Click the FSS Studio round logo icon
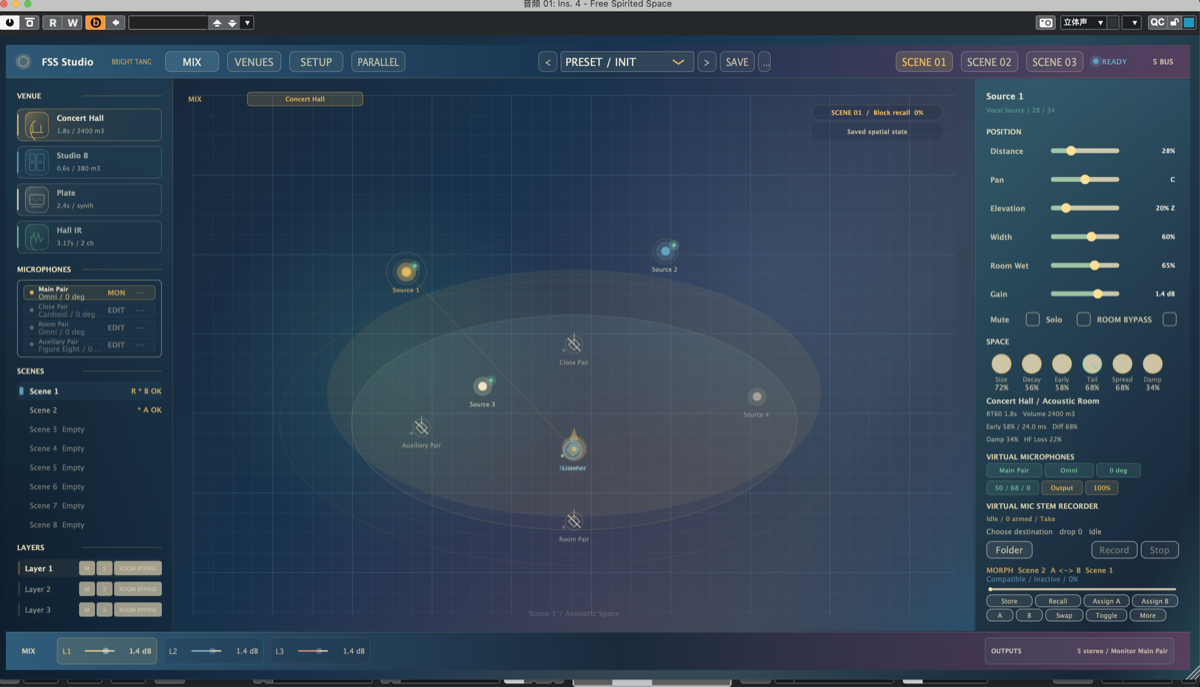Viewport: 1200px width, 687px height. (24, 62)
